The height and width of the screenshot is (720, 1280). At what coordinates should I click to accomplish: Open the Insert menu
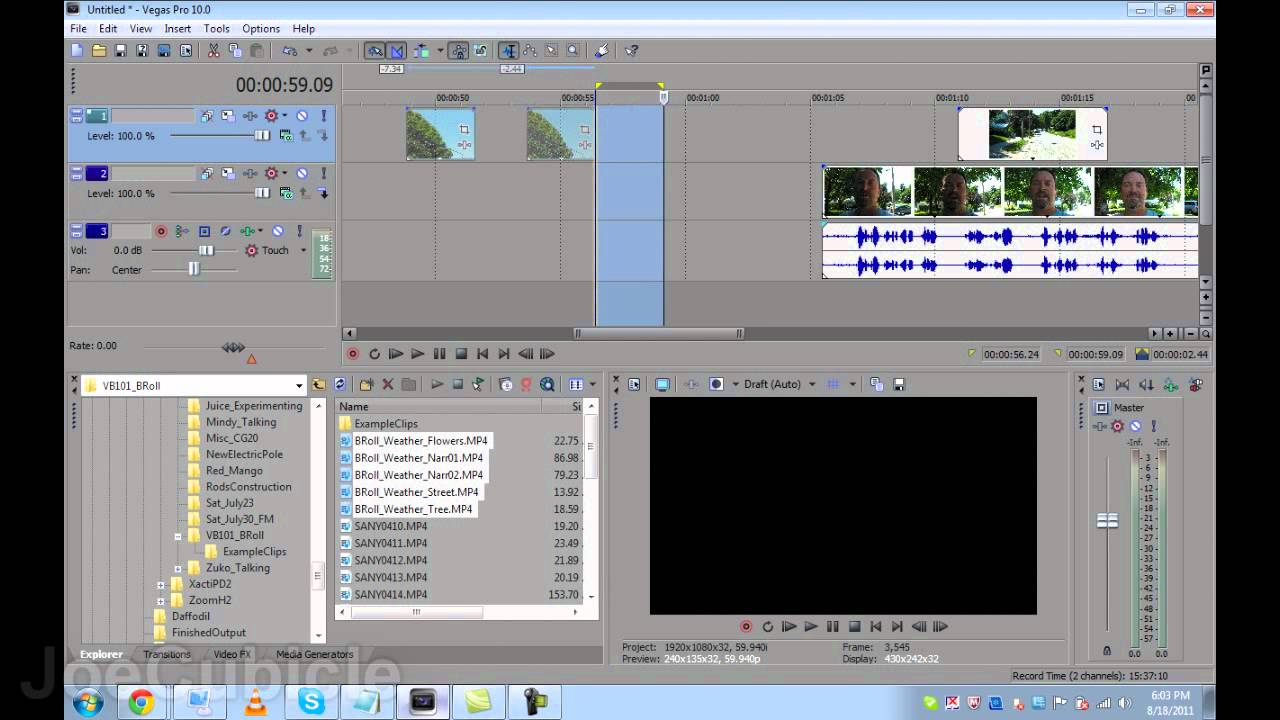(x=178, y=29)
